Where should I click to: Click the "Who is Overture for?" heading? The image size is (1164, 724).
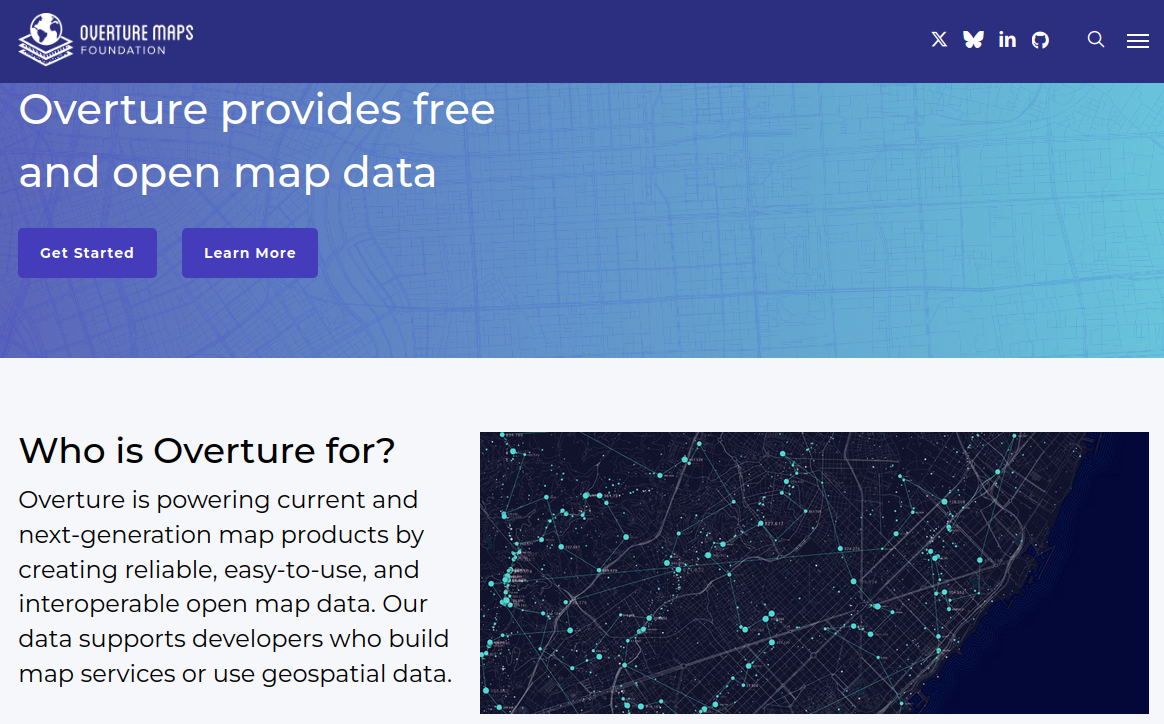point(207,451)
